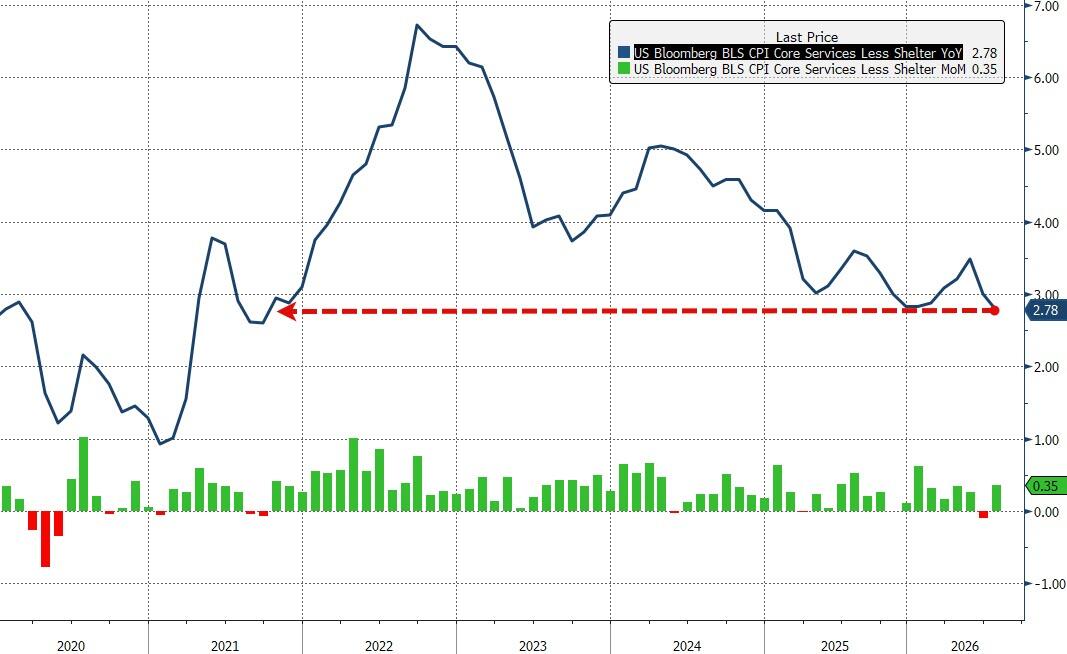The width and height of the screenshot is (1067, 654).
Task: Select the Core Services Less Shelter YoY legend label
Action: [798, 52]
